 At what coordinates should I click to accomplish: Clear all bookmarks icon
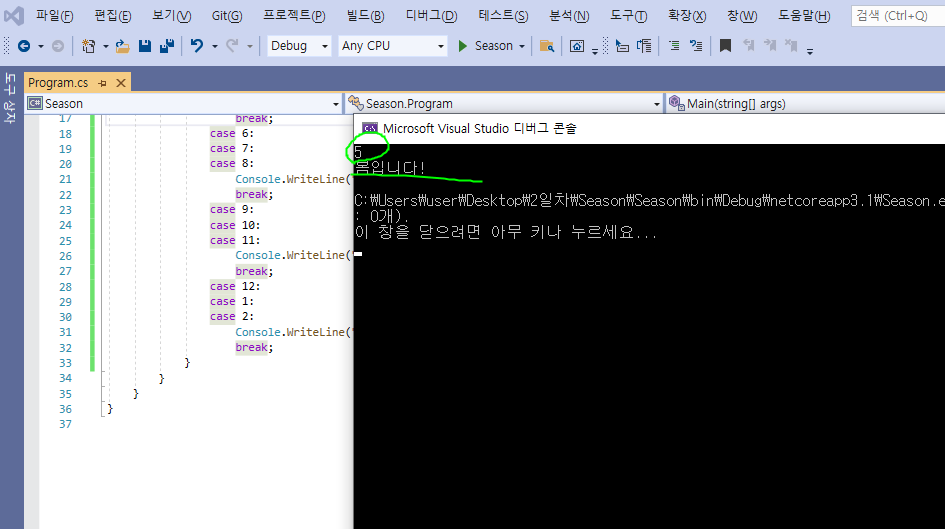(x=791, y=46)
